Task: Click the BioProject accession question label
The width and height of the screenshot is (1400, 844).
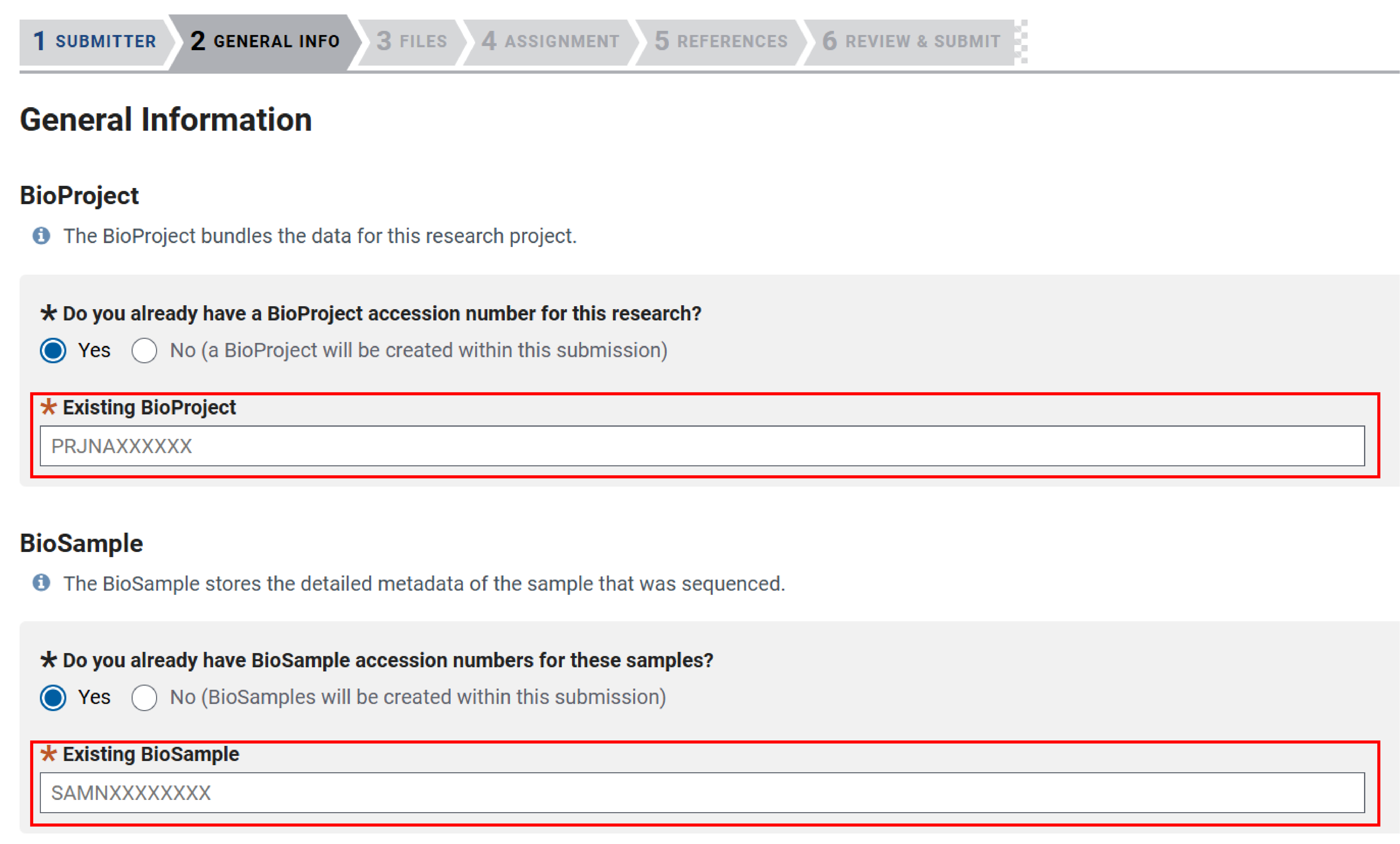Action: [382, 314]
